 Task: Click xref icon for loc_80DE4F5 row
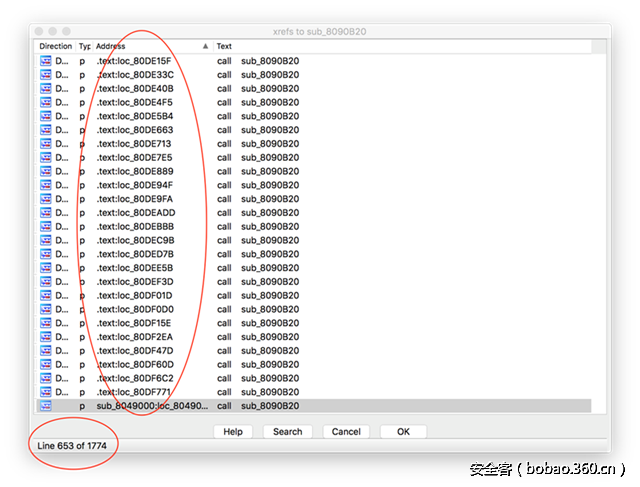(46, 102)
